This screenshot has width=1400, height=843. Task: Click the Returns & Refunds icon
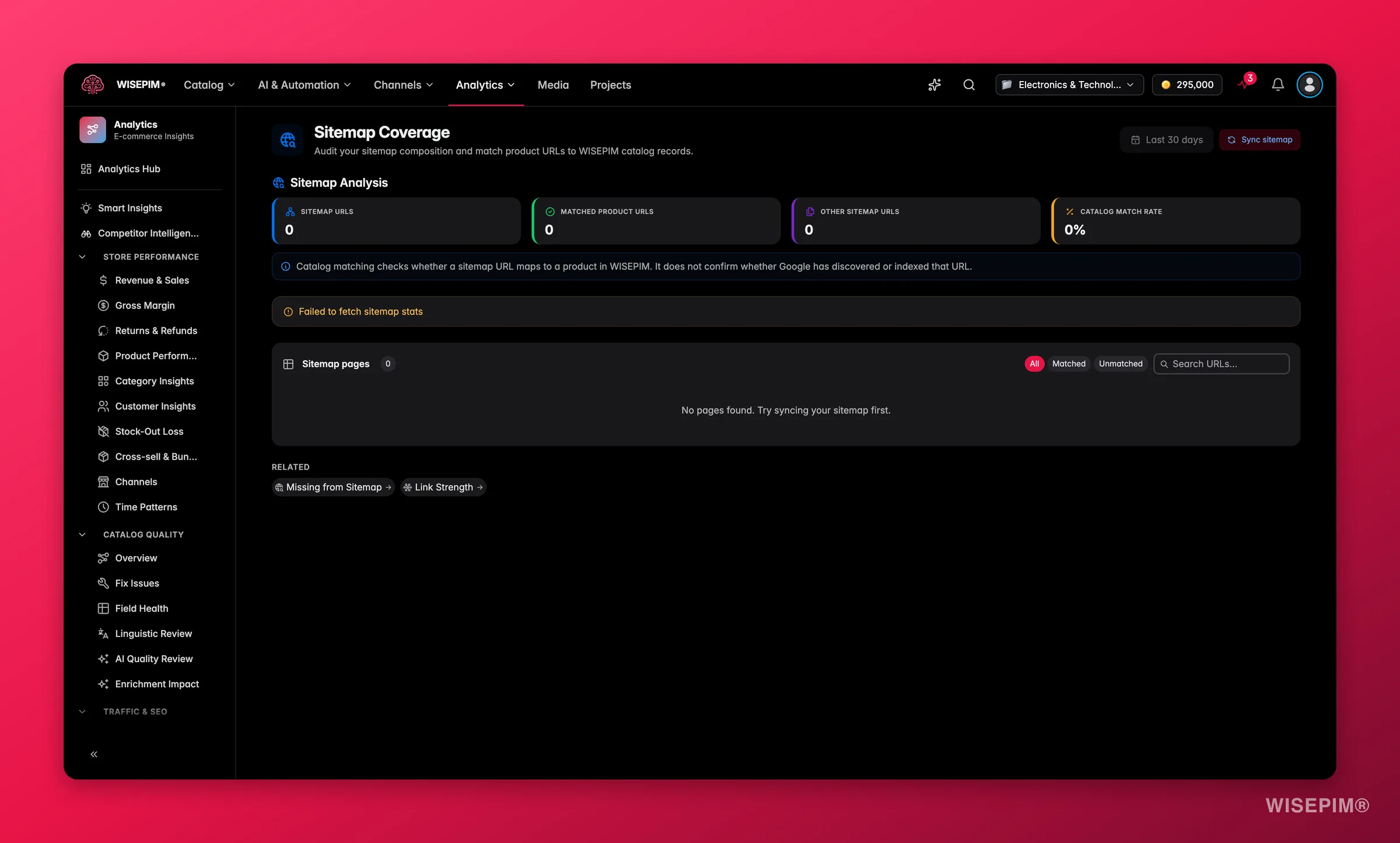tap(103, 331)
